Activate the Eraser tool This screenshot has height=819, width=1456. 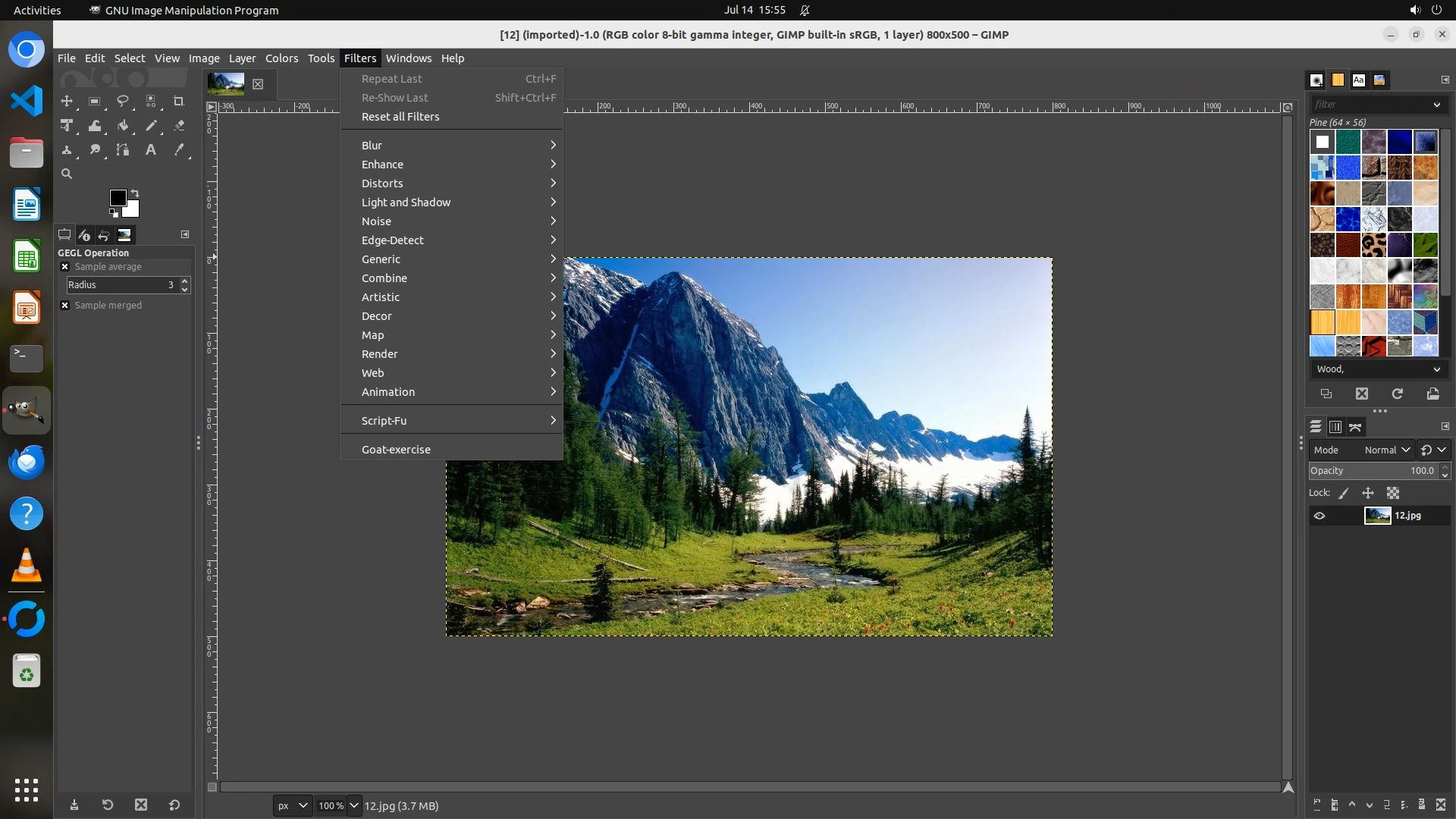179,126
